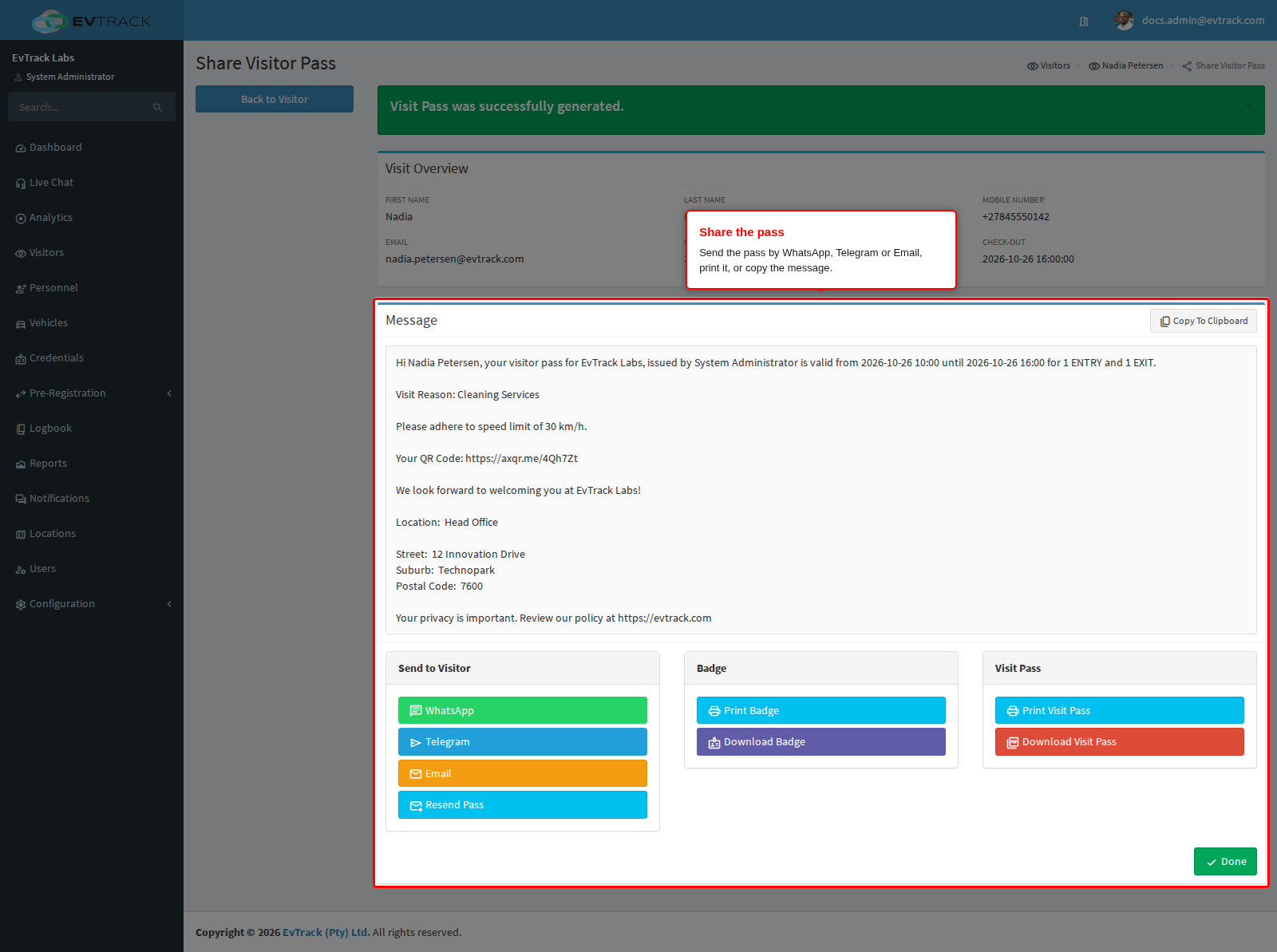Viewport: 1277px width, 952px height.
Task: Click the Resend Pass button
Action: point(523,804)
